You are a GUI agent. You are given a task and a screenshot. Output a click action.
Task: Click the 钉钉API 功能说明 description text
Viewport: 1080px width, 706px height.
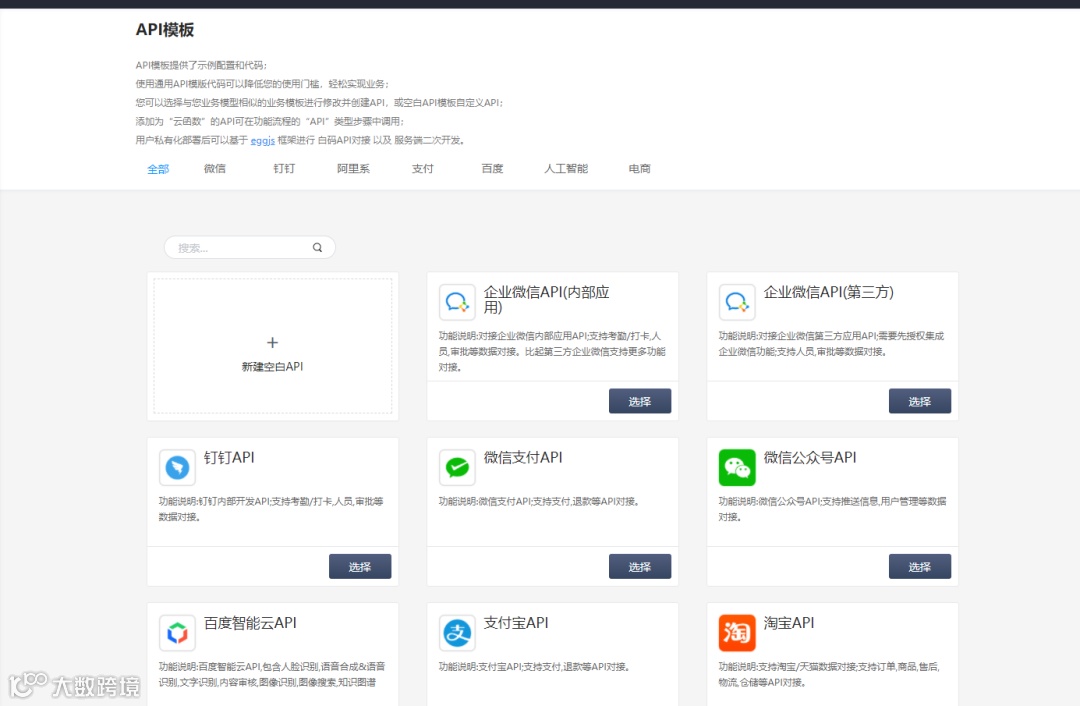tap(271, 509)
